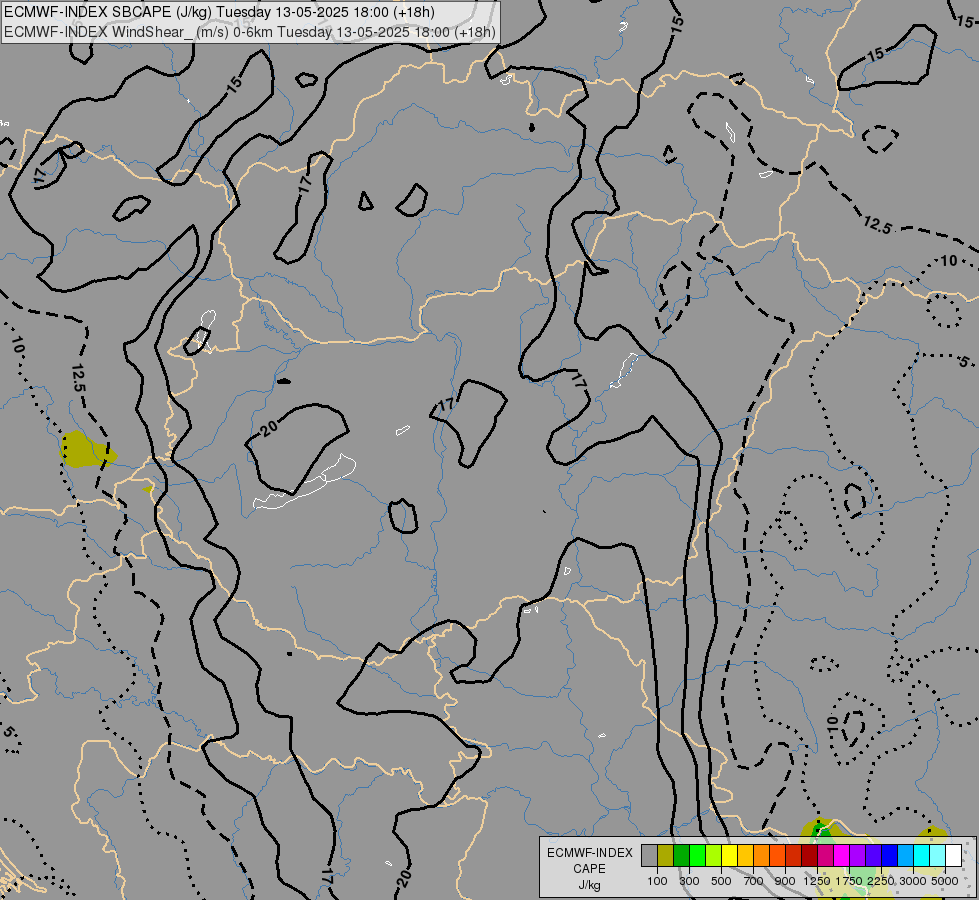Click the 2250 value on legend scale

(881, 881)
